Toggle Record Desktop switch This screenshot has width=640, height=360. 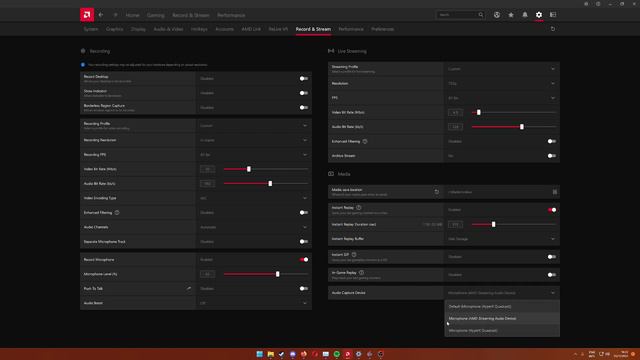click(304, 78)
